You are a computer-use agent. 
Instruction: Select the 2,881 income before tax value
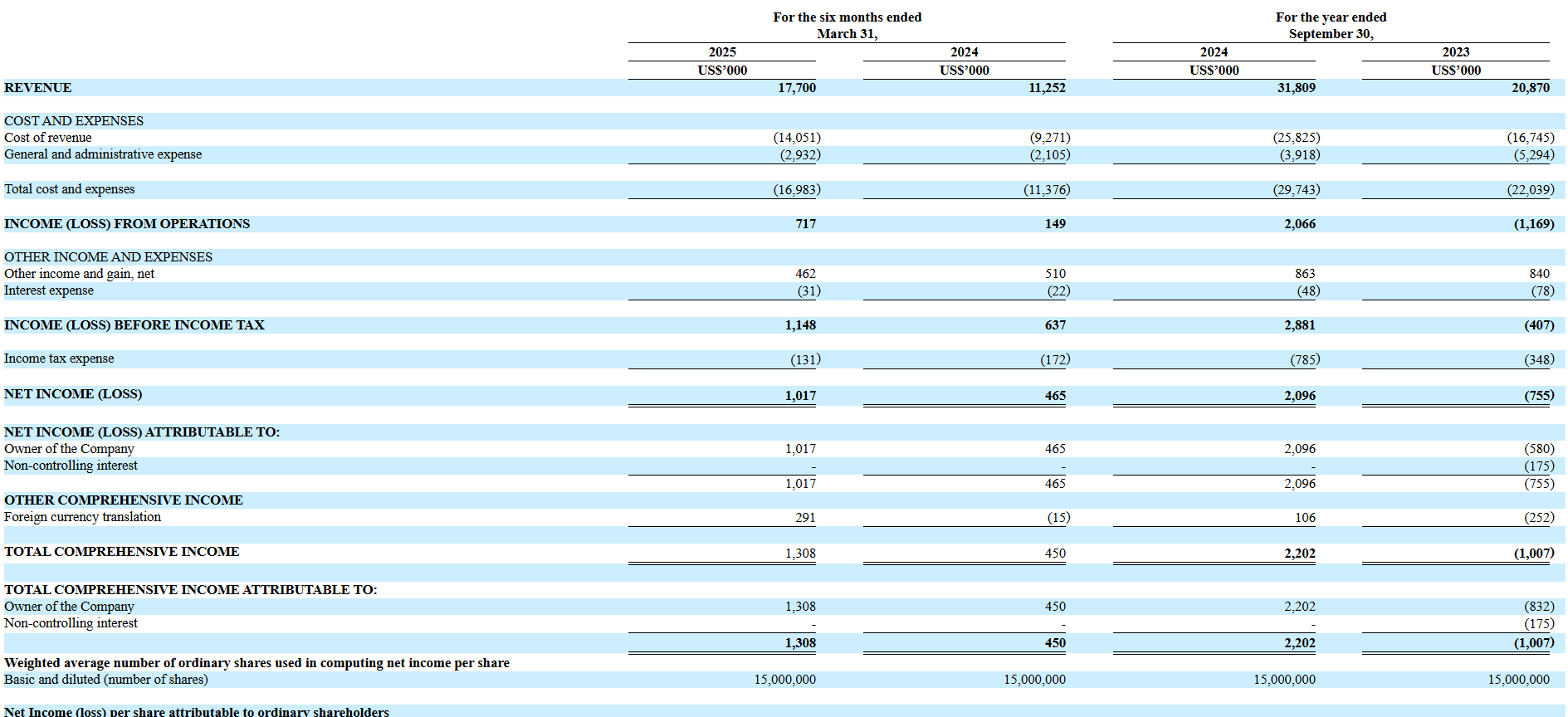point(1299,325)
